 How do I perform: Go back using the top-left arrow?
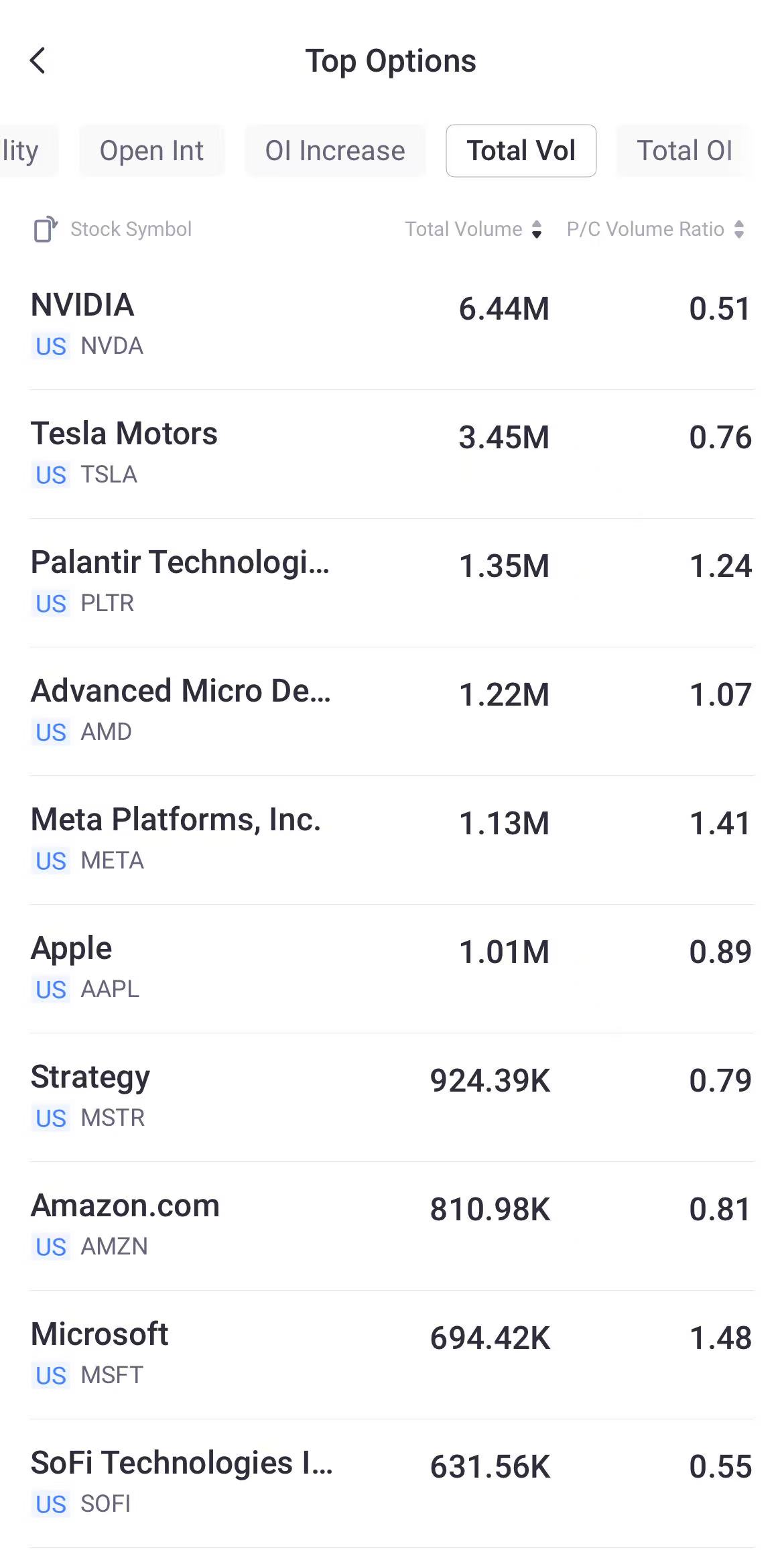tap(38, 61)
